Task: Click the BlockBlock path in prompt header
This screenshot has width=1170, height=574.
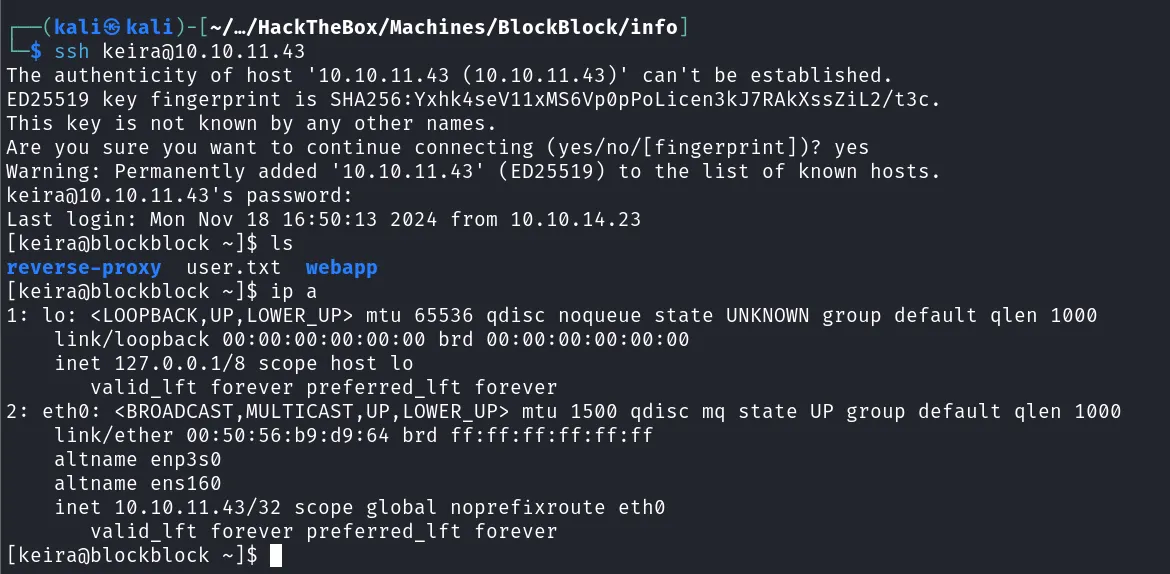Action: coord(570,28)
